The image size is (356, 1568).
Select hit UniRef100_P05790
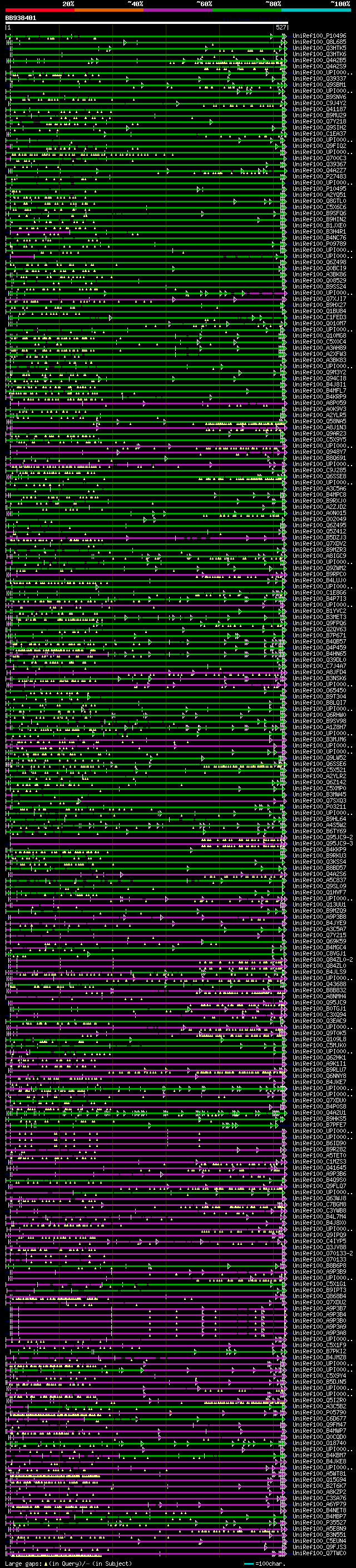[x=319, y=1412]
